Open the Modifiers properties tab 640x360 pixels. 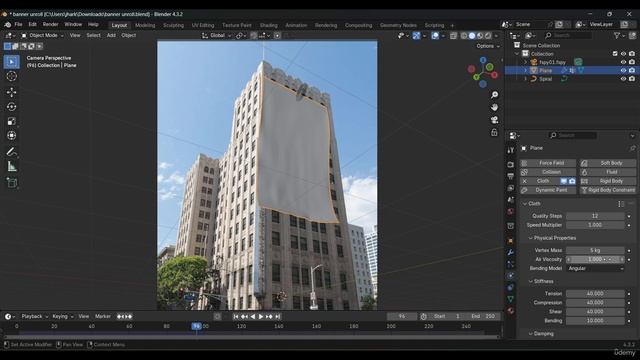click(511, 252)
